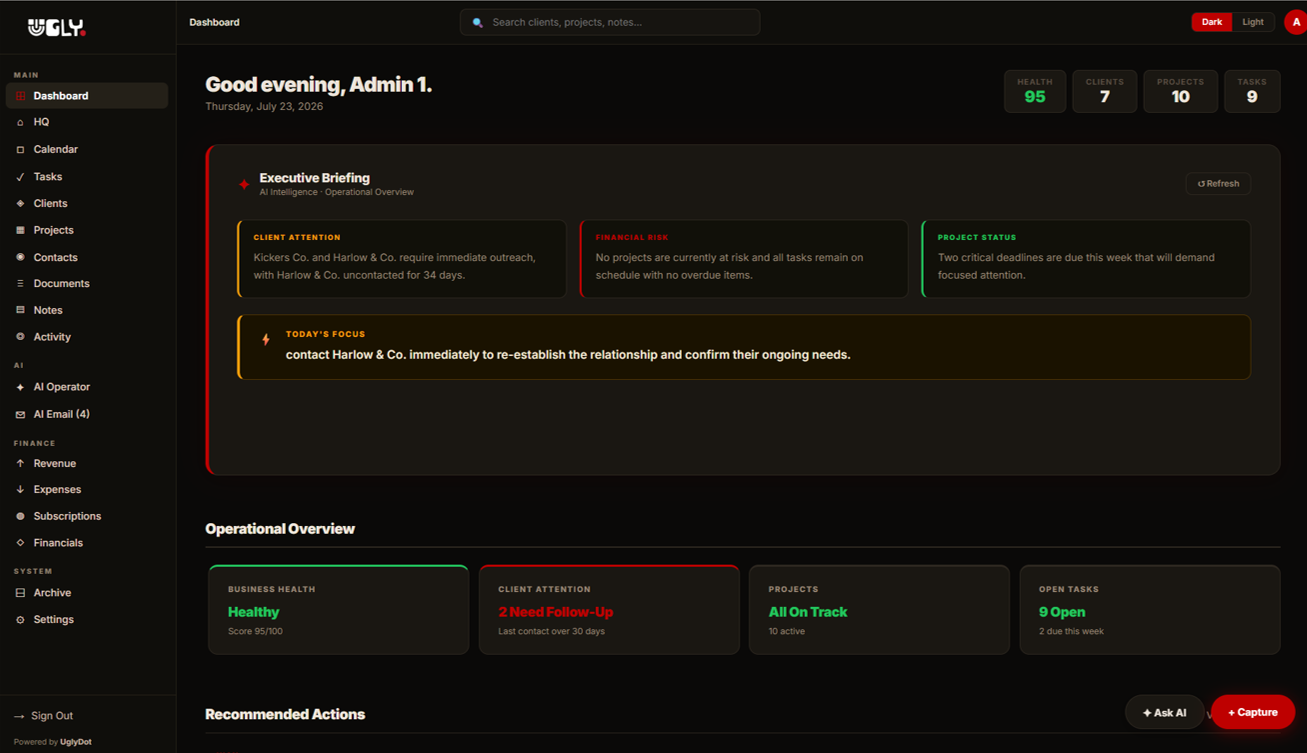Click the Calendar icon in sidebar

tap(20, 149)
